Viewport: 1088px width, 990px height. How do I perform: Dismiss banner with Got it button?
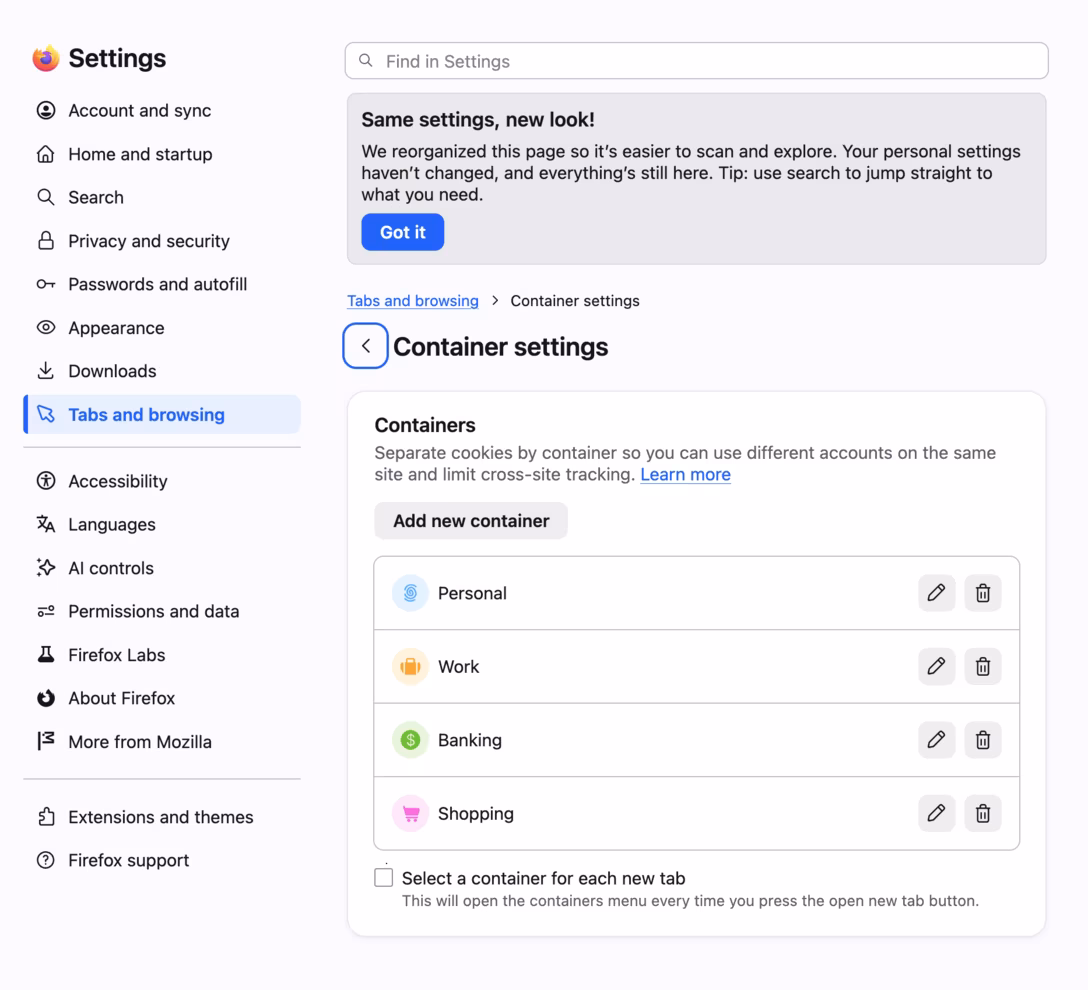[x=402, y=232]
